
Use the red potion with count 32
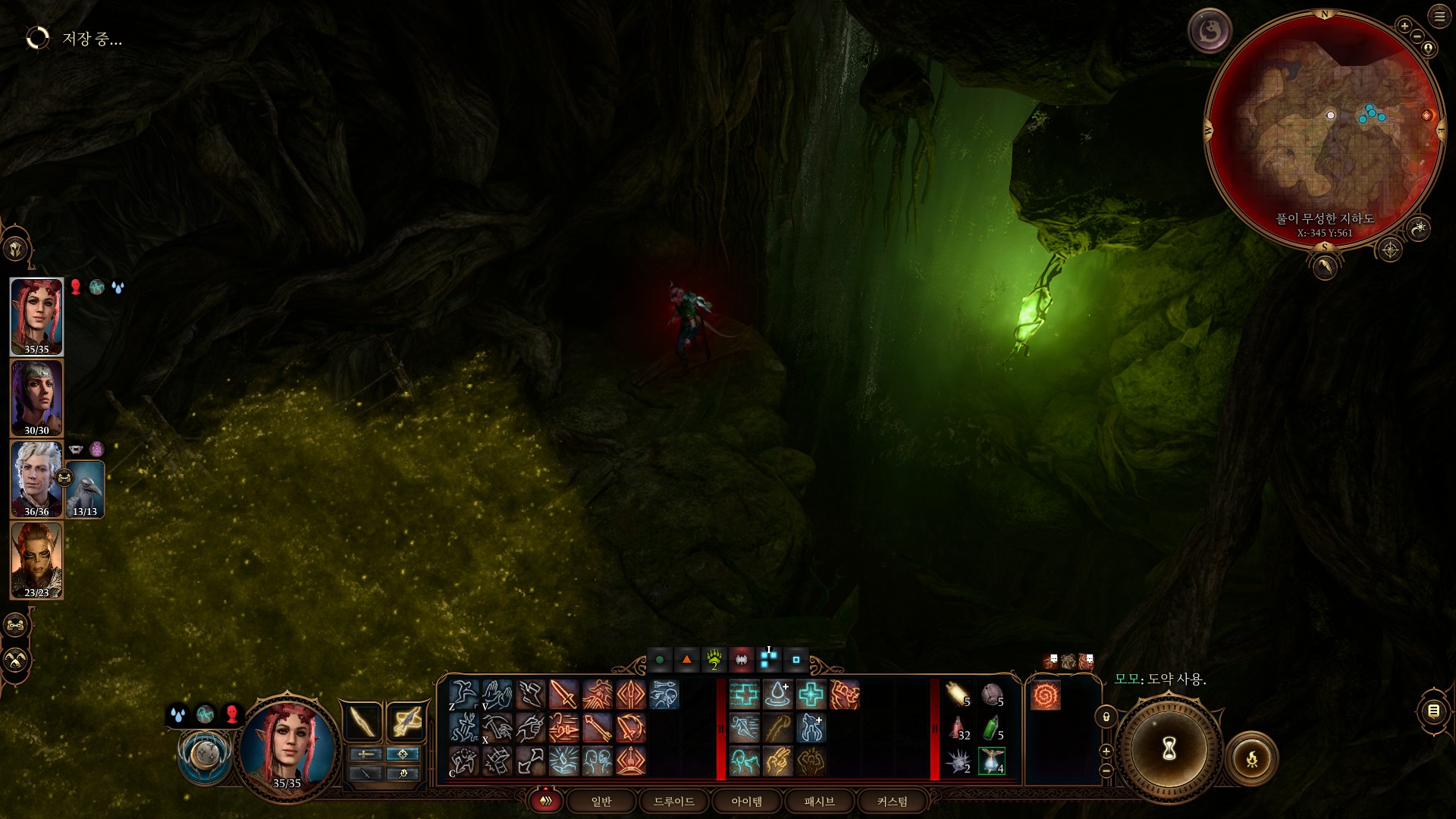958,728
